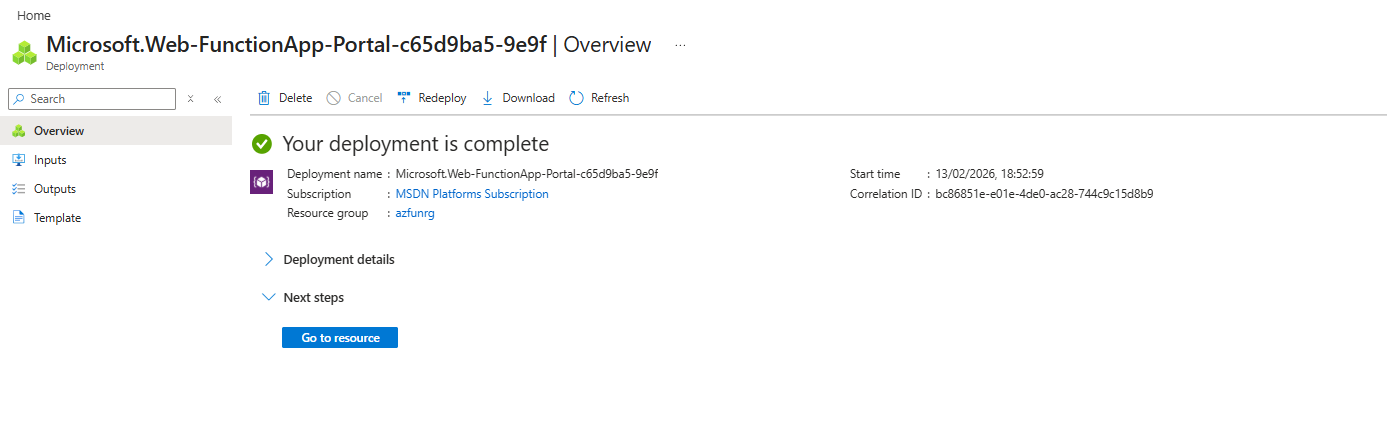Viewport: 1387px width, 422px height.
Task: Open the azfunrg resource group link
Action: (x=415, y=213)
